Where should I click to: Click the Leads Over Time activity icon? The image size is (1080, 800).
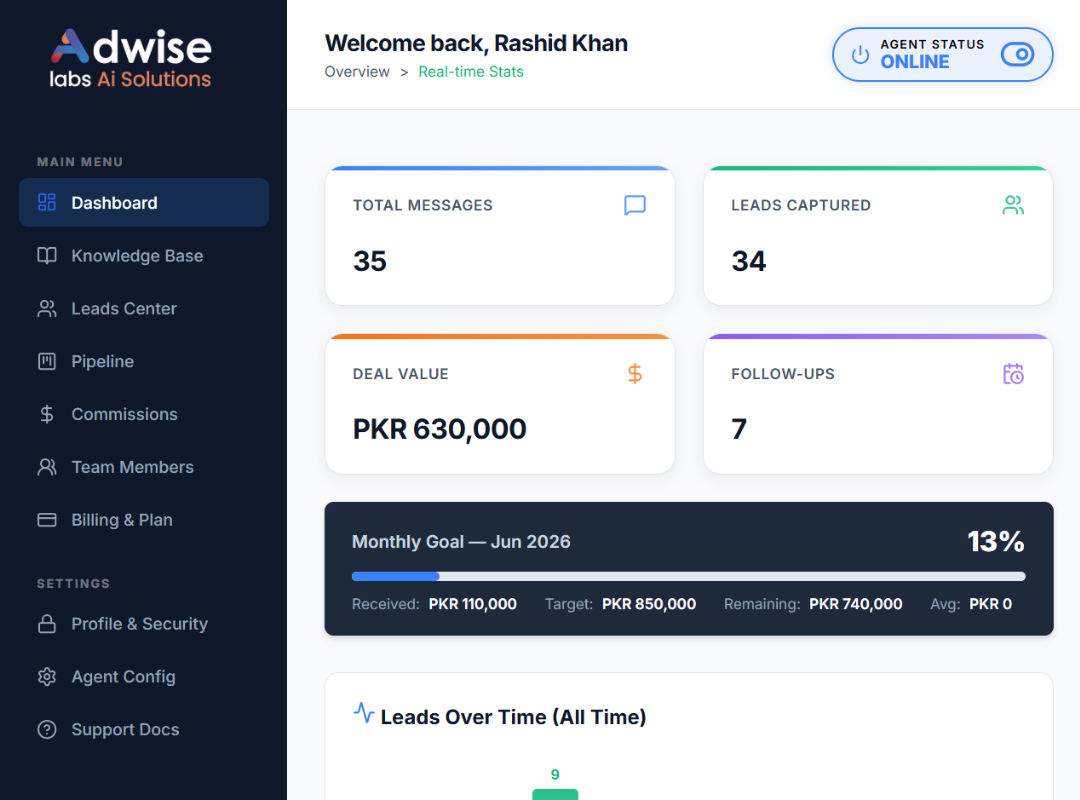tap(364, 712)
